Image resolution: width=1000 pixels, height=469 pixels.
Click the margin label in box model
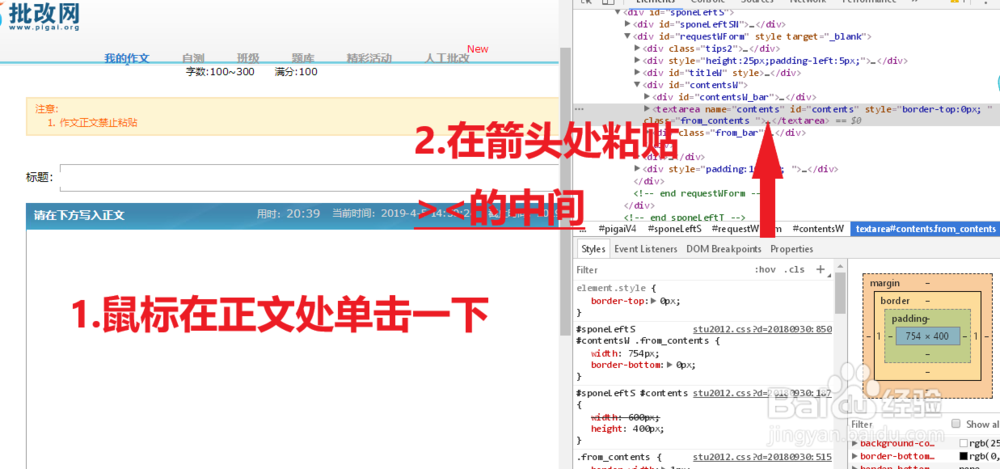point(884,283)
